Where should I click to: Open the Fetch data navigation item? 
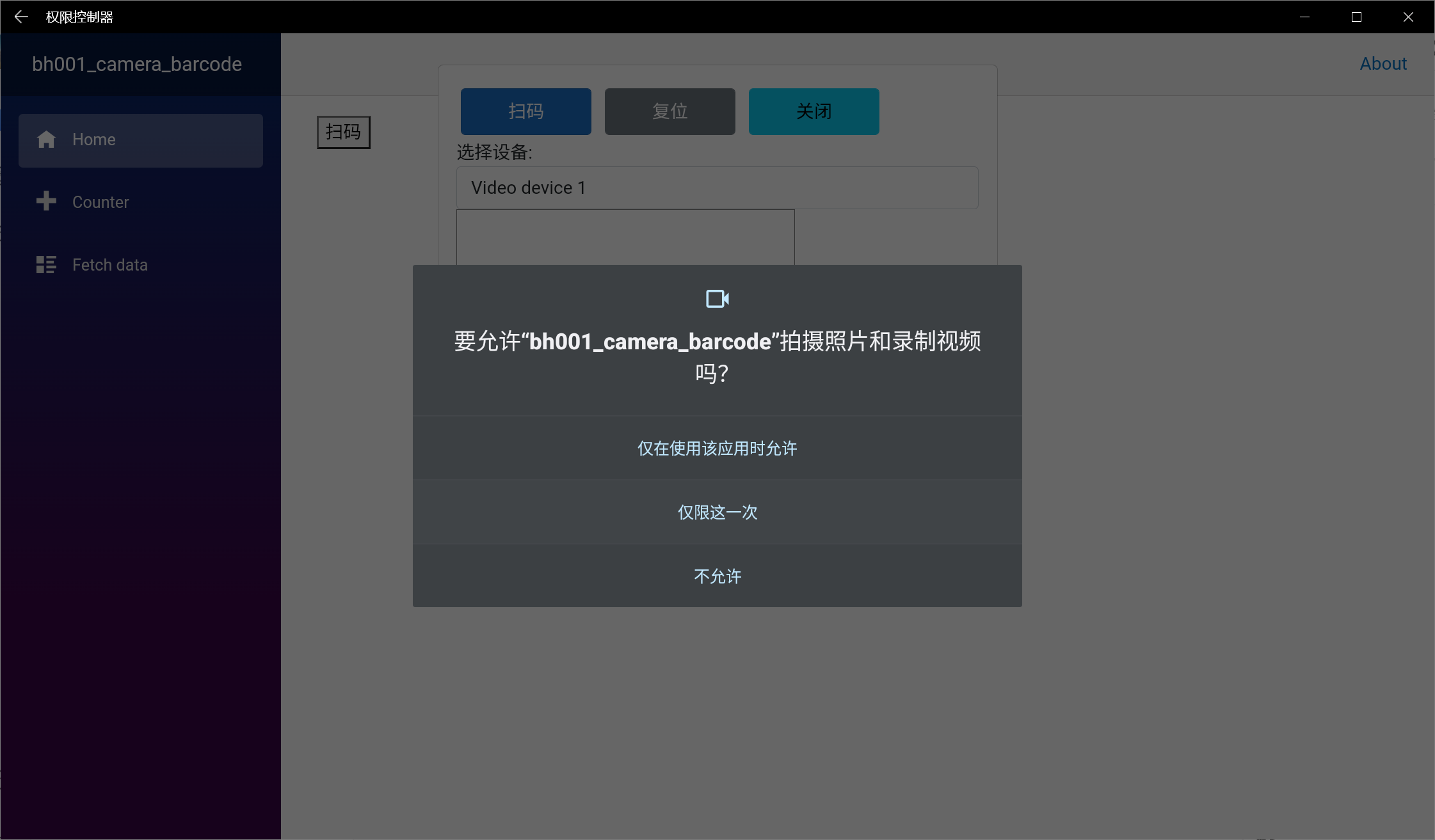(x=141, y=265)
